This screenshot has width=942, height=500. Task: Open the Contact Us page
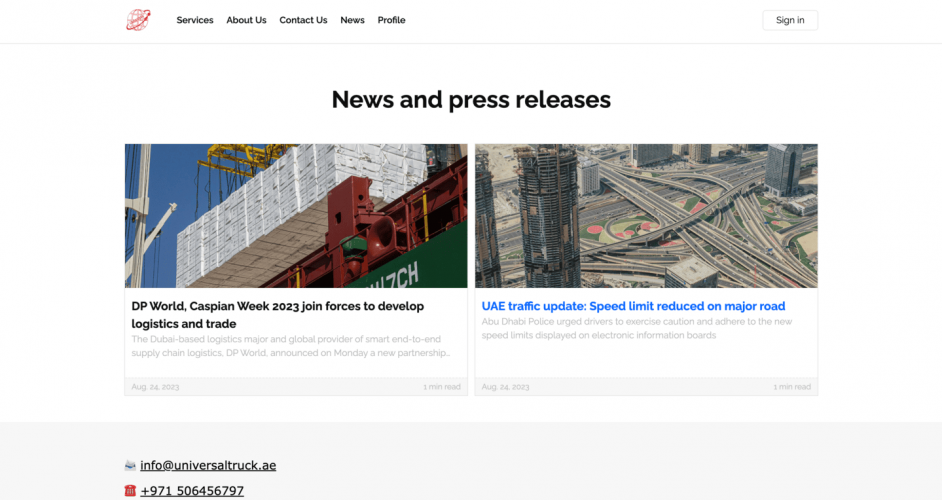(x=303, y=20)
